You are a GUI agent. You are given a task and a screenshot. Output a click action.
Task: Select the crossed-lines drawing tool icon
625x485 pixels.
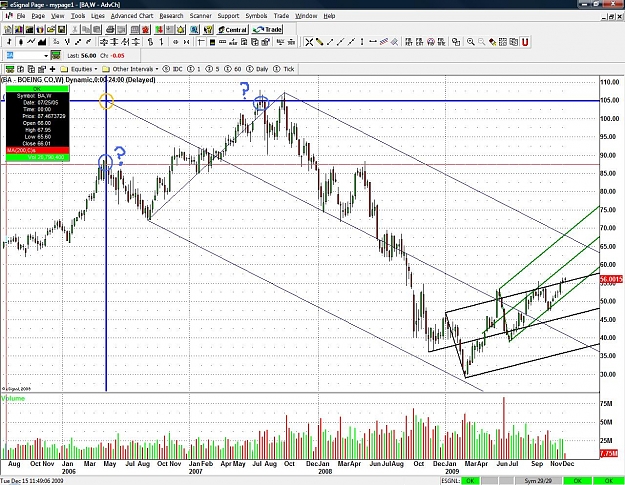click(x=309, y=42)
